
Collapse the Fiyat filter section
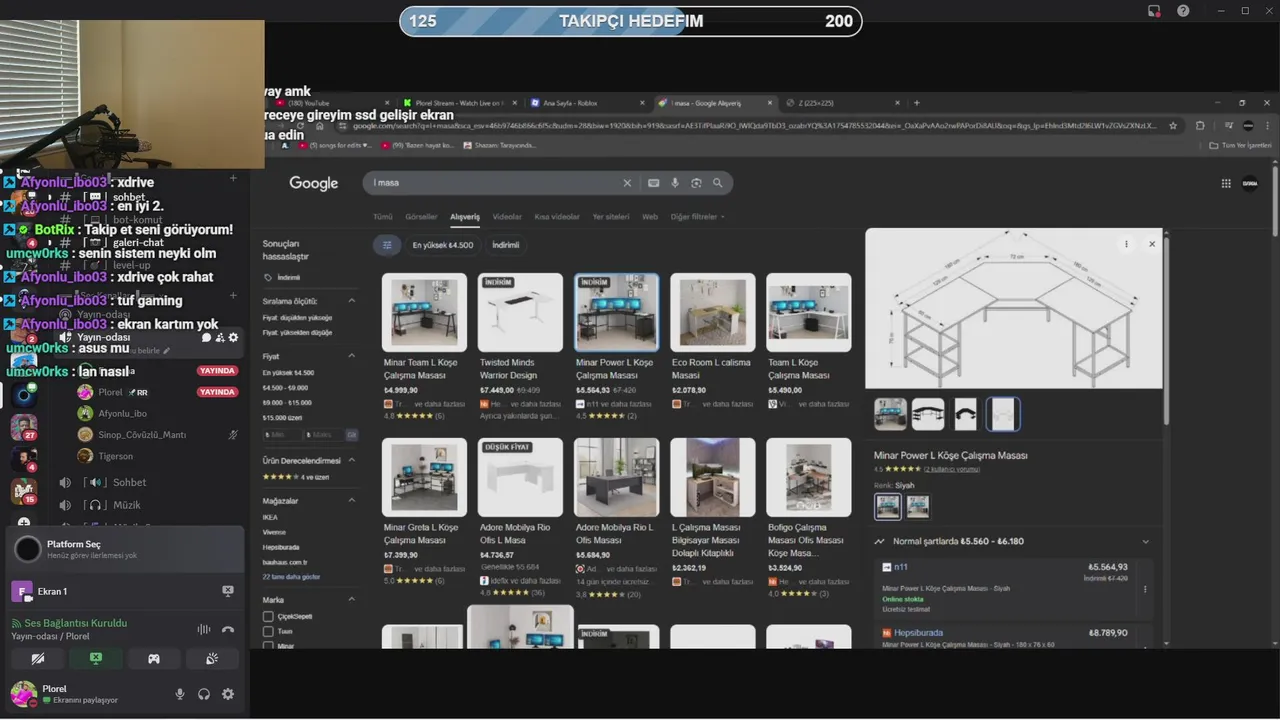point(351,356)
